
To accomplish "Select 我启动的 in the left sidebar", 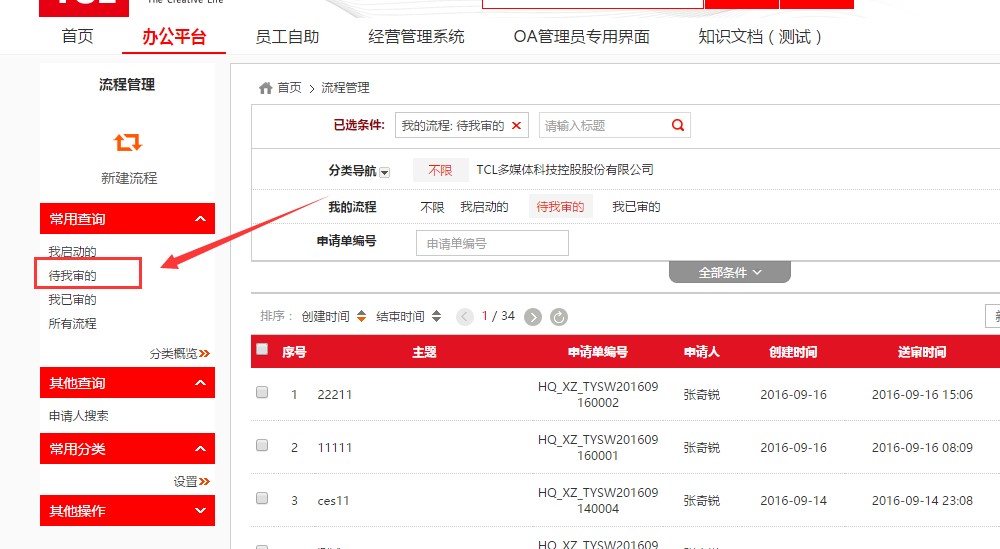I will pos(73,252).
